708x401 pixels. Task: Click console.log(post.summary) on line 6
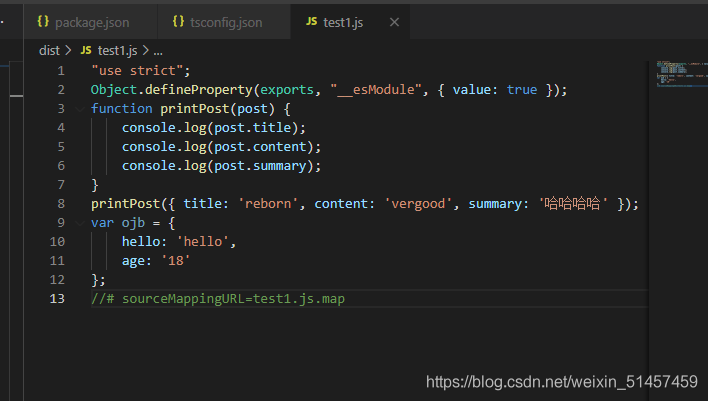(218, 166)
